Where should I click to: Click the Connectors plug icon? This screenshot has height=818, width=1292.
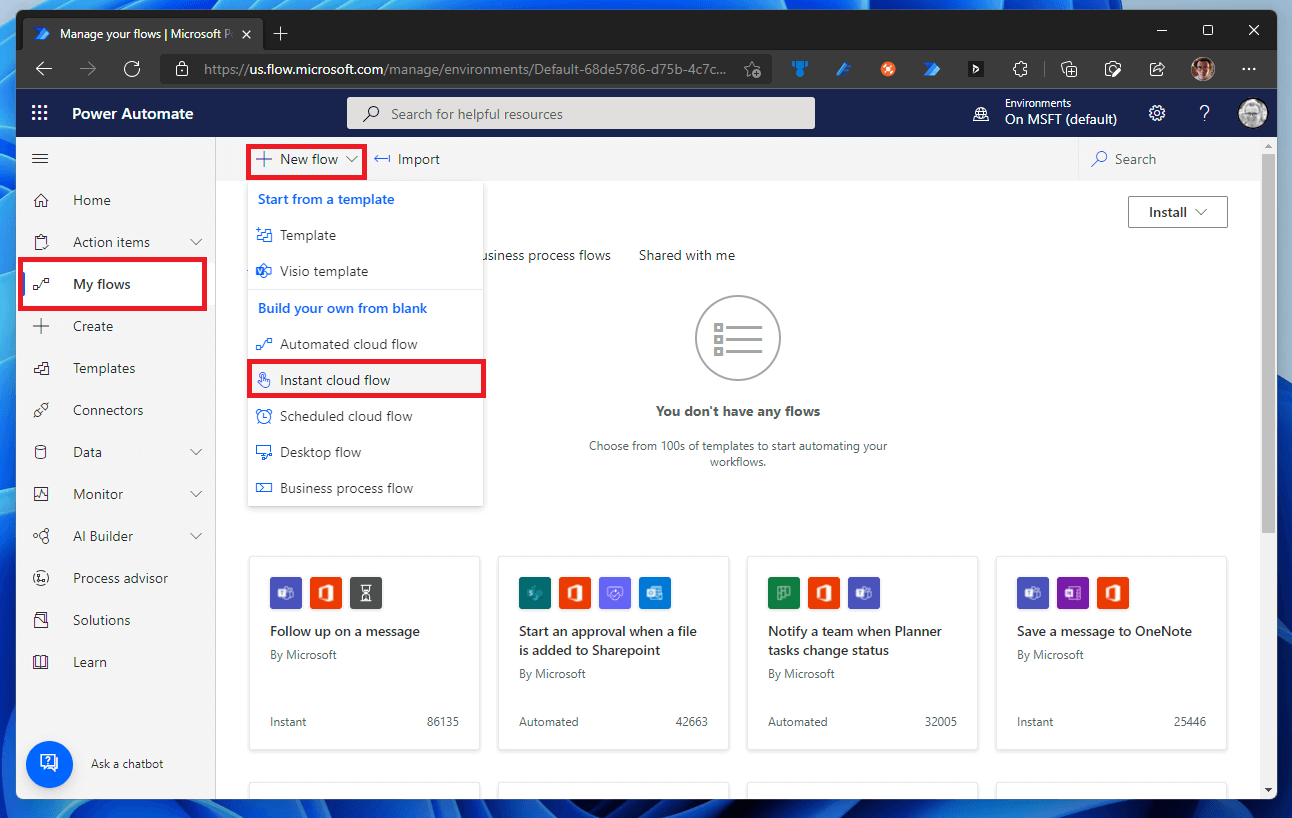point(41,410)
